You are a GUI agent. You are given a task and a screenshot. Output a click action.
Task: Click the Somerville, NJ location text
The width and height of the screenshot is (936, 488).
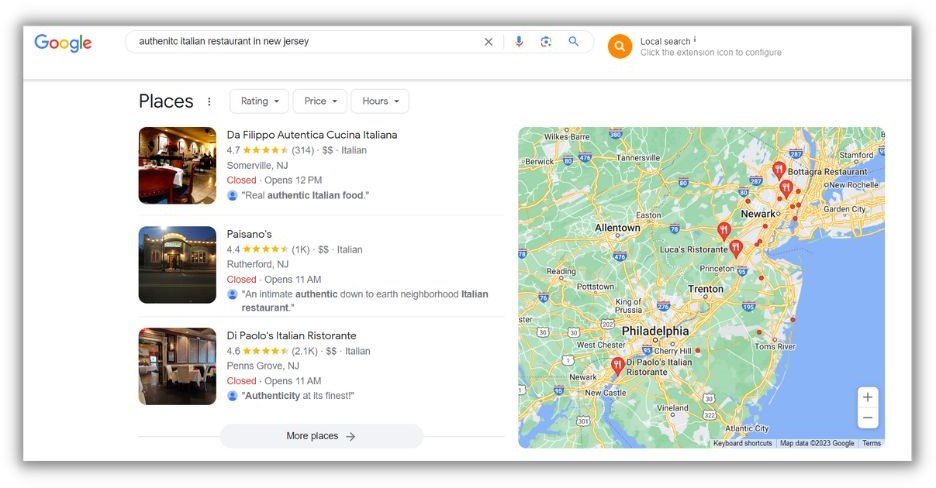257,165
